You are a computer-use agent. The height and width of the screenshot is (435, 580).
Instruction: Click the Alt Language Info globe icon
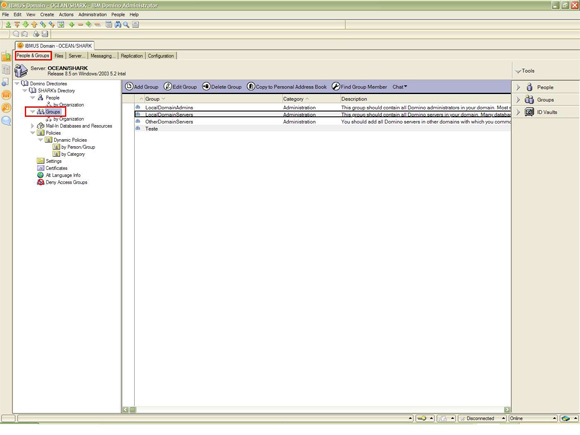[40, 175]
